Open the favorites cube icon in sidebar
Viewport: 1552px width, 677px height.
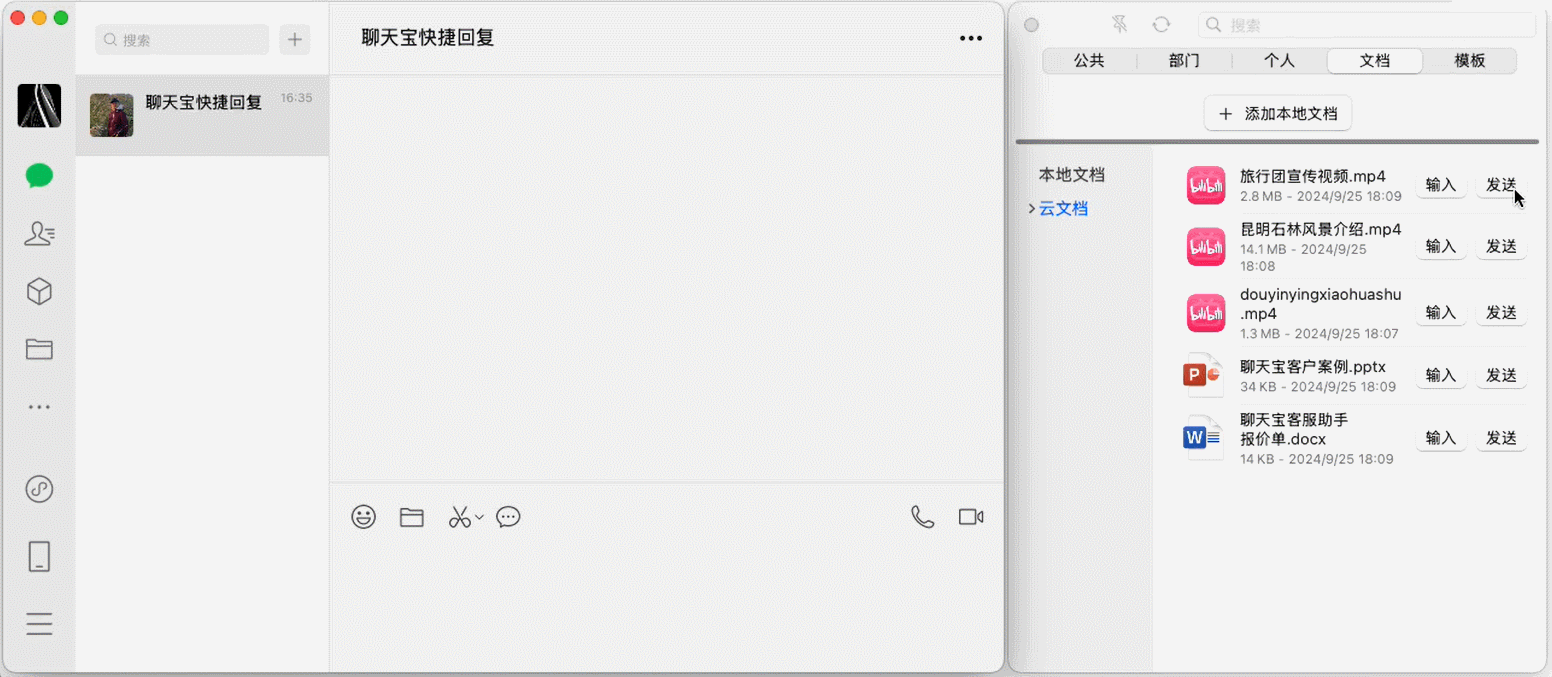tap(39, 292)
